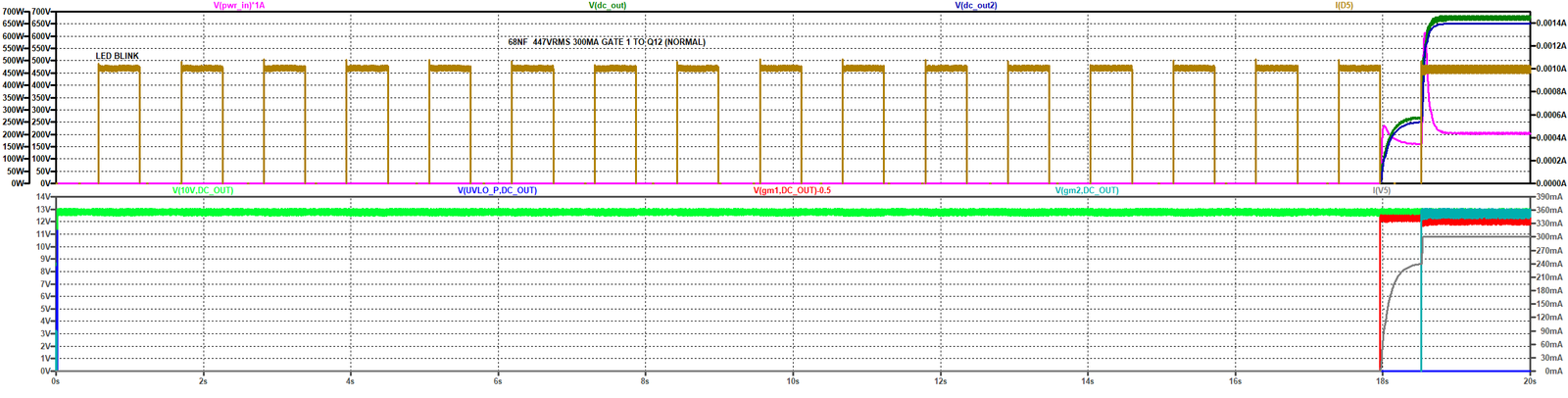Click the V(10V,DC_OUT) trace label
This screenshot has width=1568, height=398.
click(x=203, y=190)
